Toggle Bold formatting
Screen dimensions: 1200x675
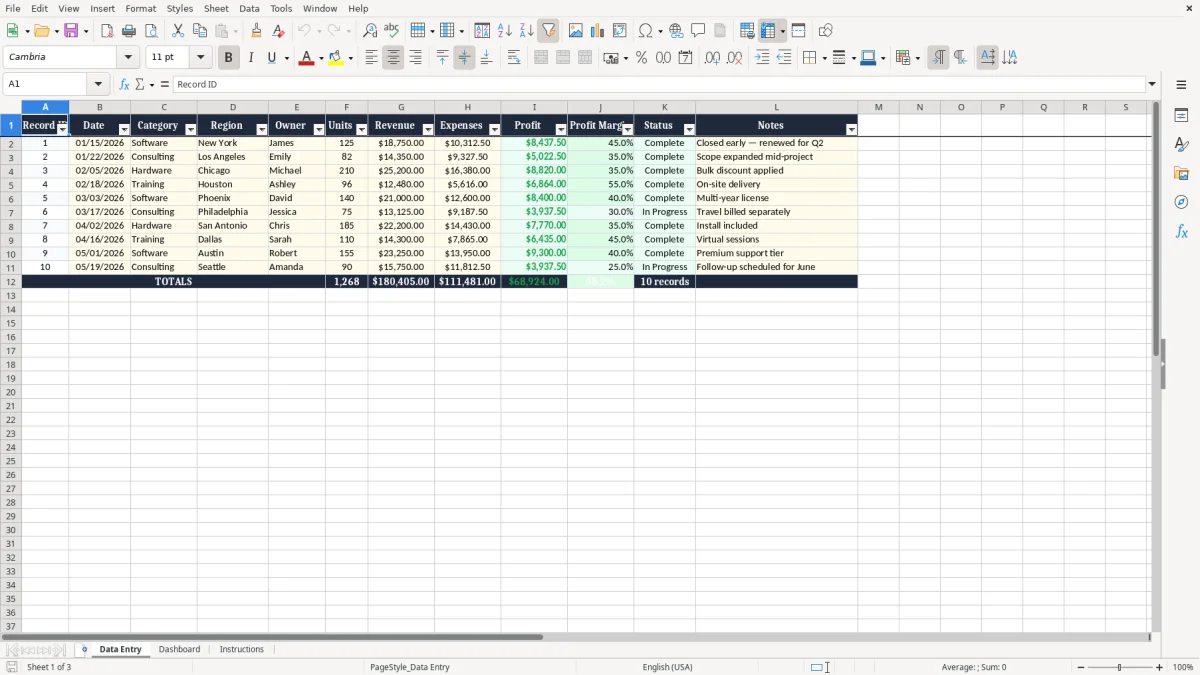(228, 58)
